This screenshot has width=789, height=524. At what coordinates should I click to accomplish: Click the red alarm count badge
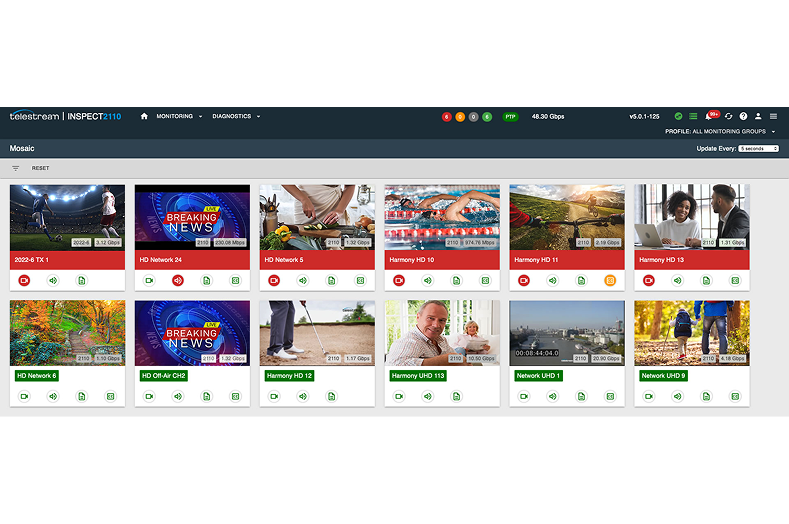click(446, 117)
